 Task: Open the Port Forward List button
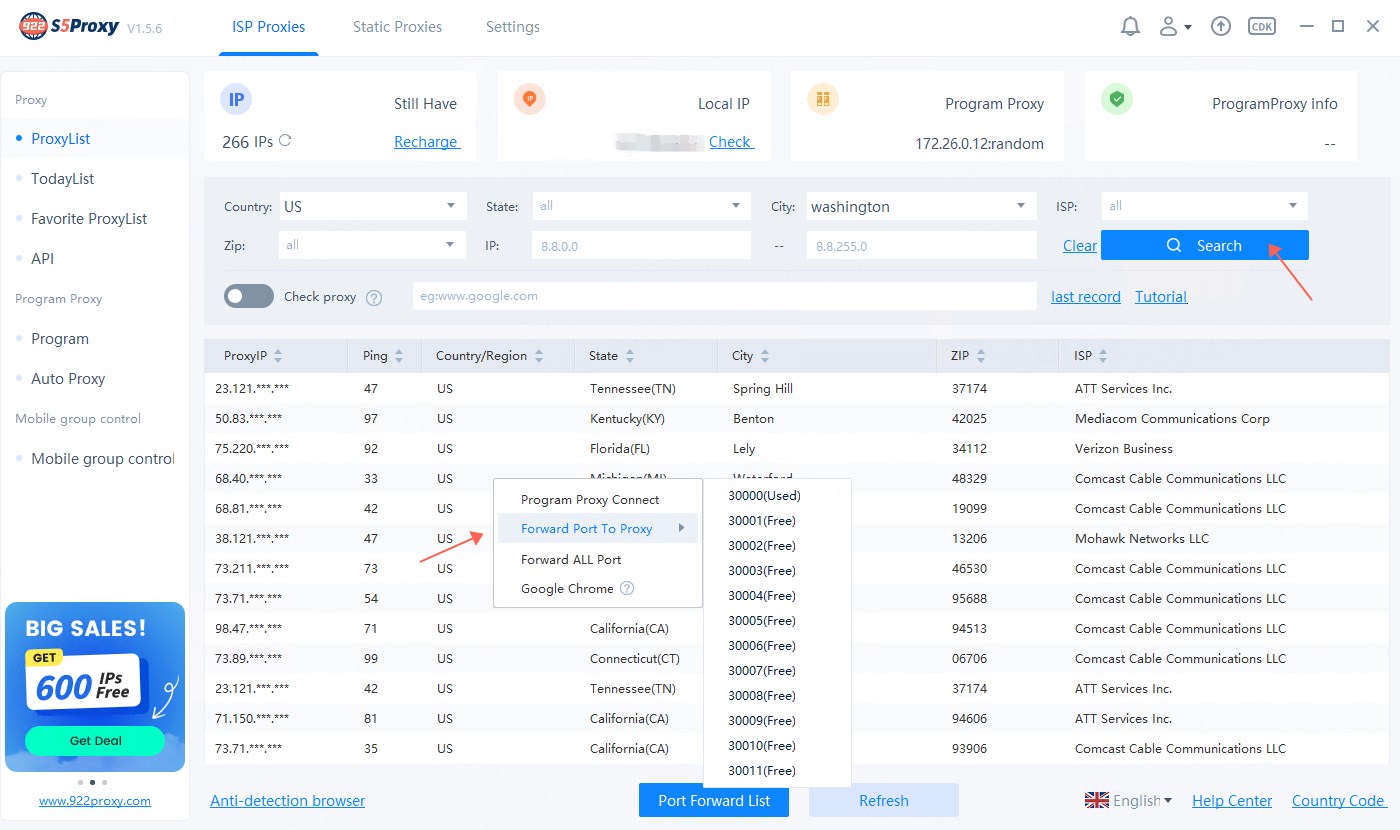(714, 800)
